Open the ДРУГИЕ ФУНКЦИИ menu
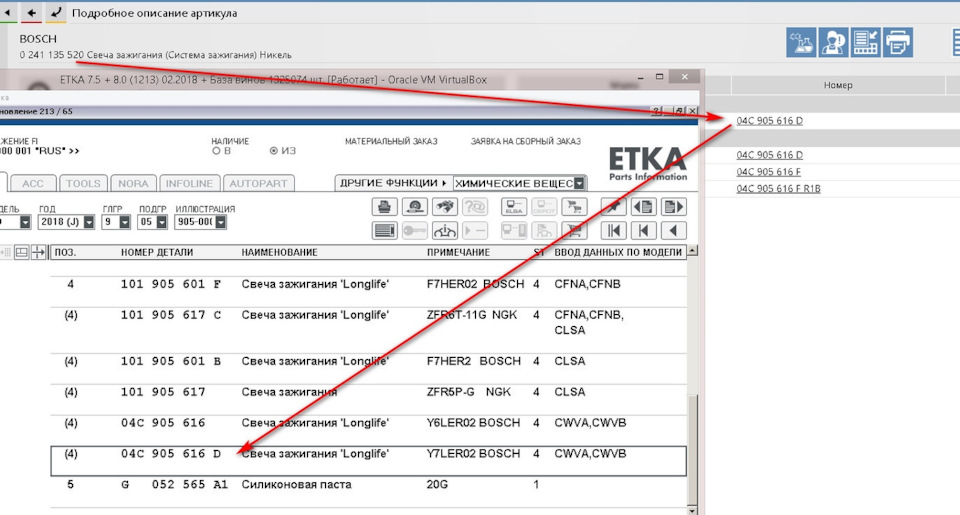960x515 pixels. pos(392,183)
